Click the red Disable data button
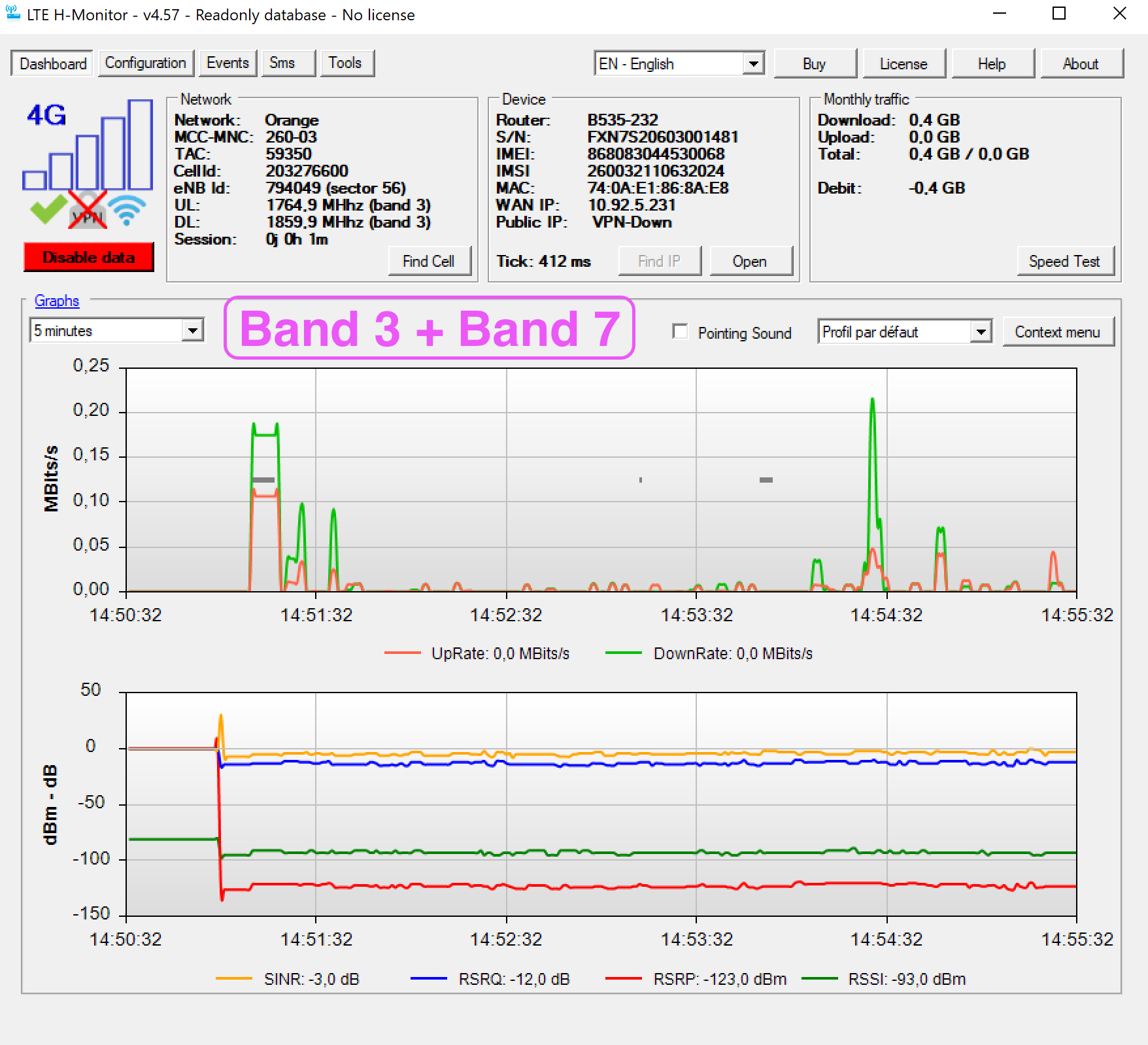This screenshot has height=1045, width=1148. (89, 257)
